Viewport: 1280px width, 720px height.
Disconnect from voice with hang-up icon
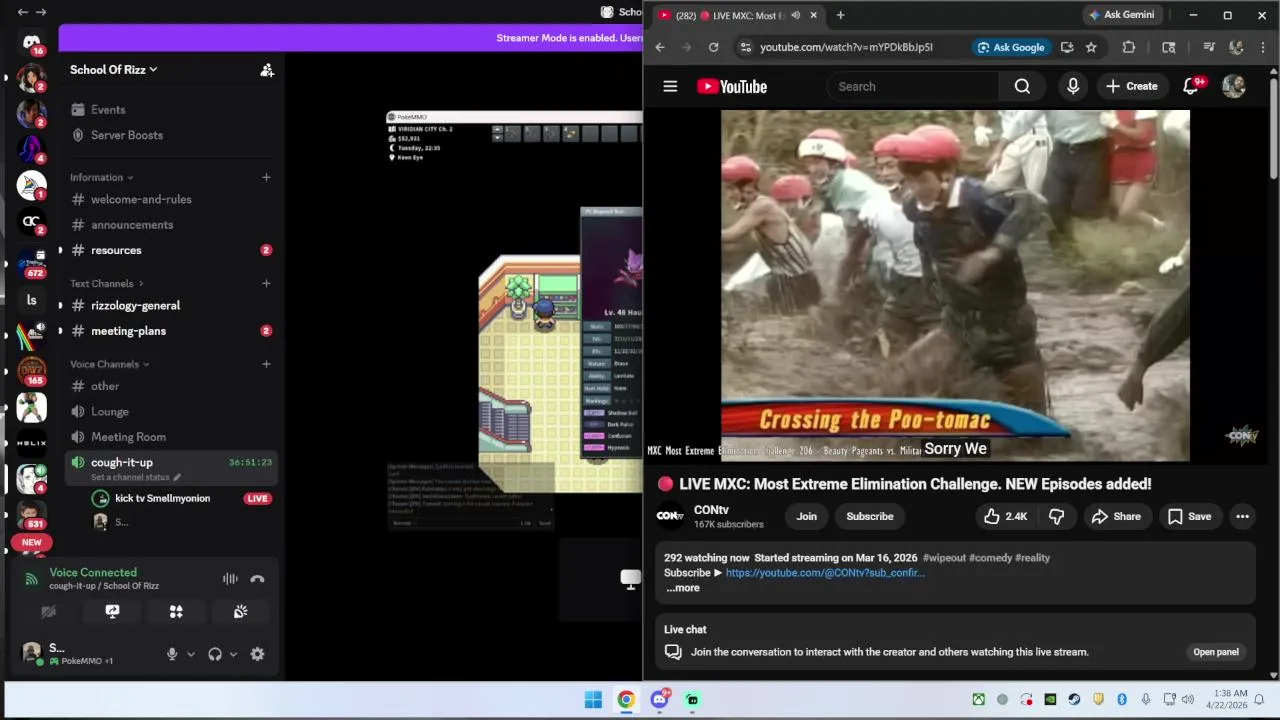(x=257, y=579)
